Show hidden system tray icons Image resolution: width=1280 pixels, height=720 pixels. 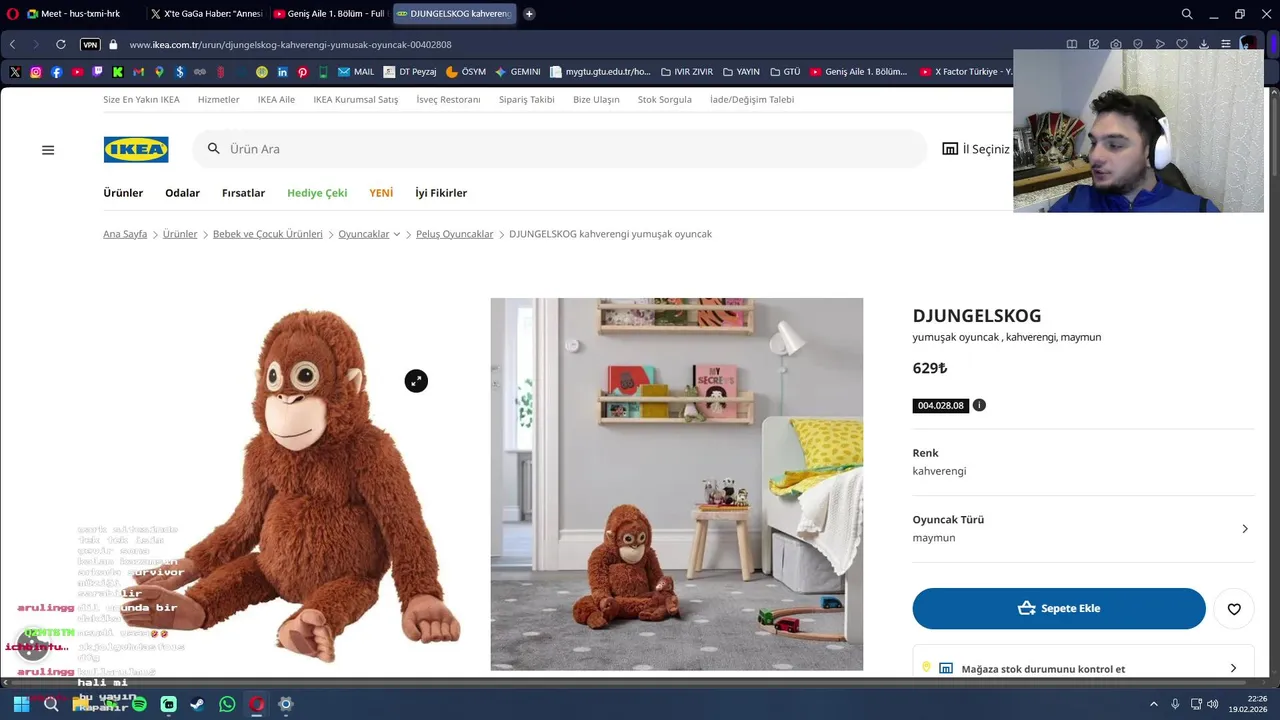1153,704
